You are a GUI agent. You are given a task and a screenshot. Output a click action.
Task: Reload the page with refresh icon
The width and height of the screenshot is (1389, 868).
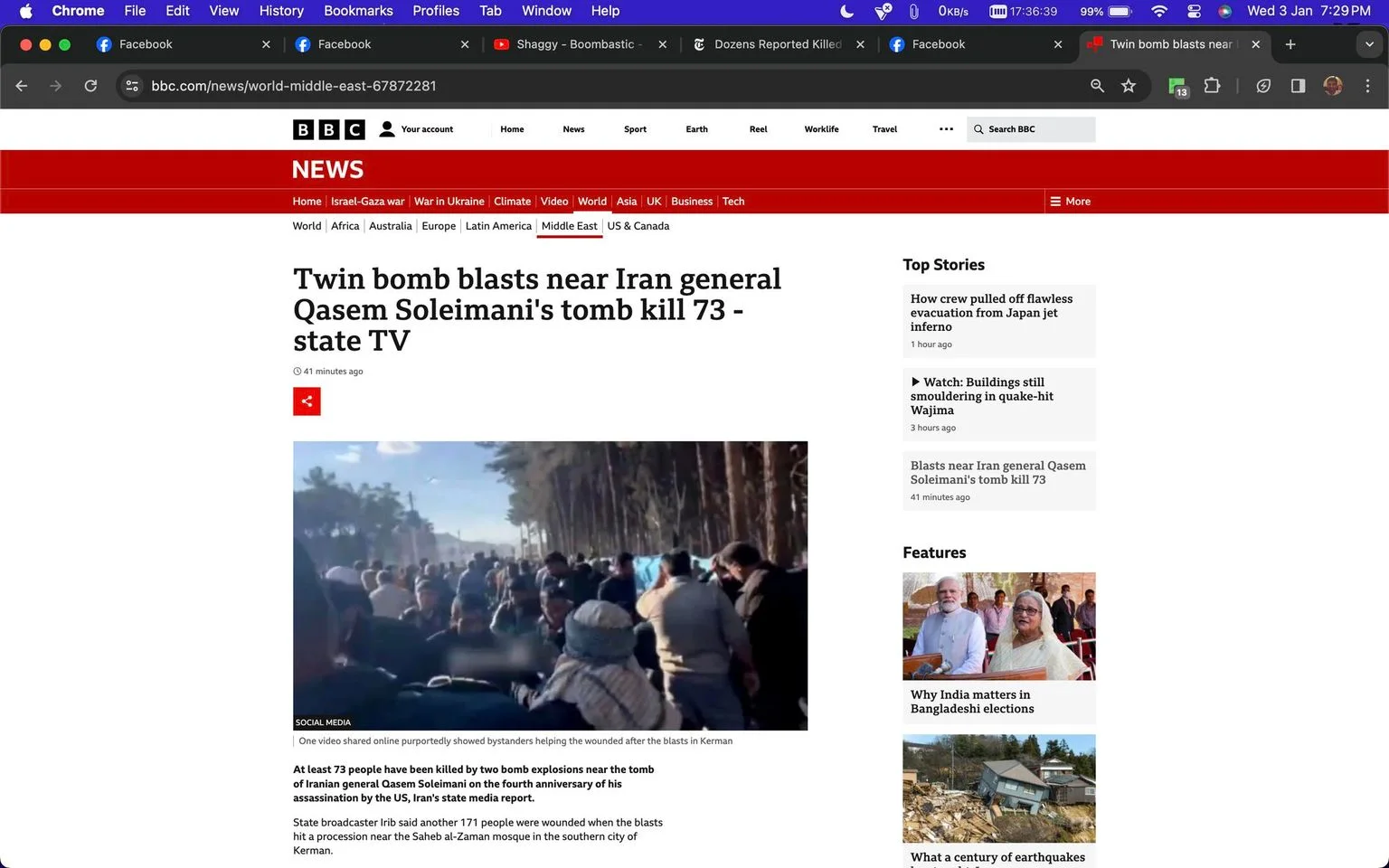90,86
